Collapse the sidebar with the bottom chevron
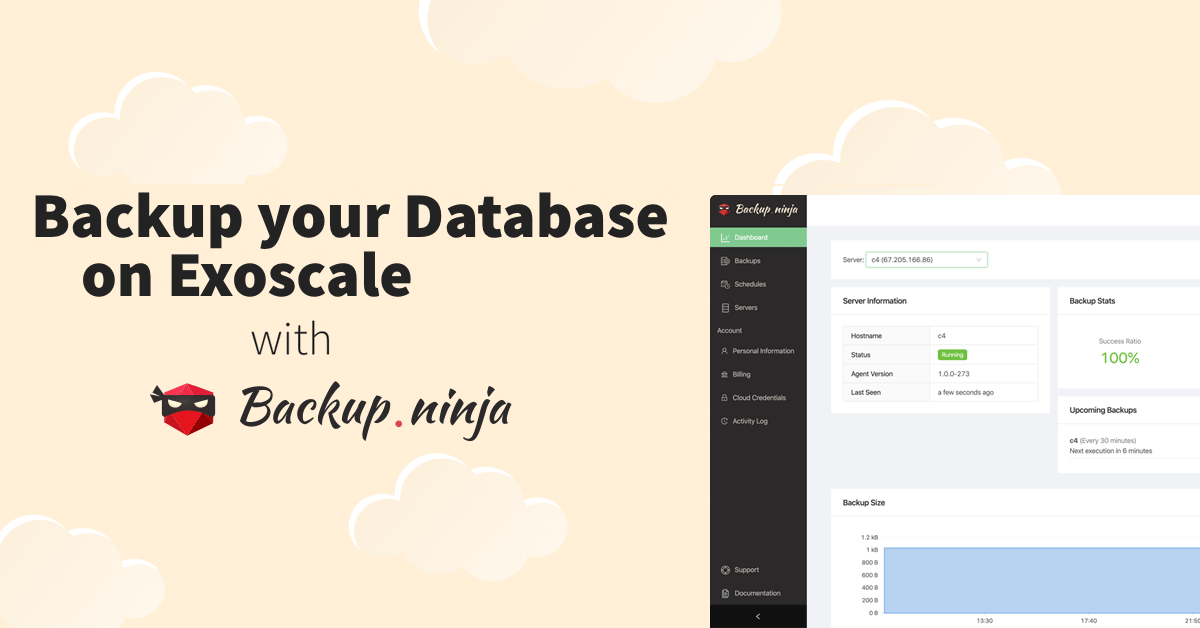 point(758,617)
